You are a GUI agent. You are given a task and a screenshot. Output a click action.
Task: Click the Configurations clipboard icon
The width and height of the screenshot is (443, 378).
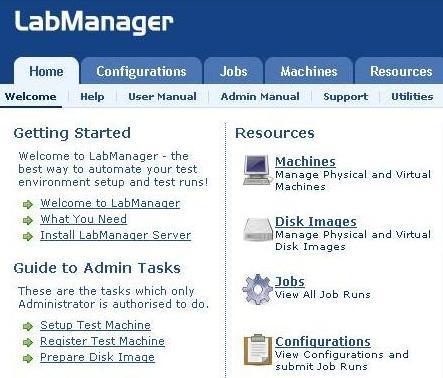(257, 349)
